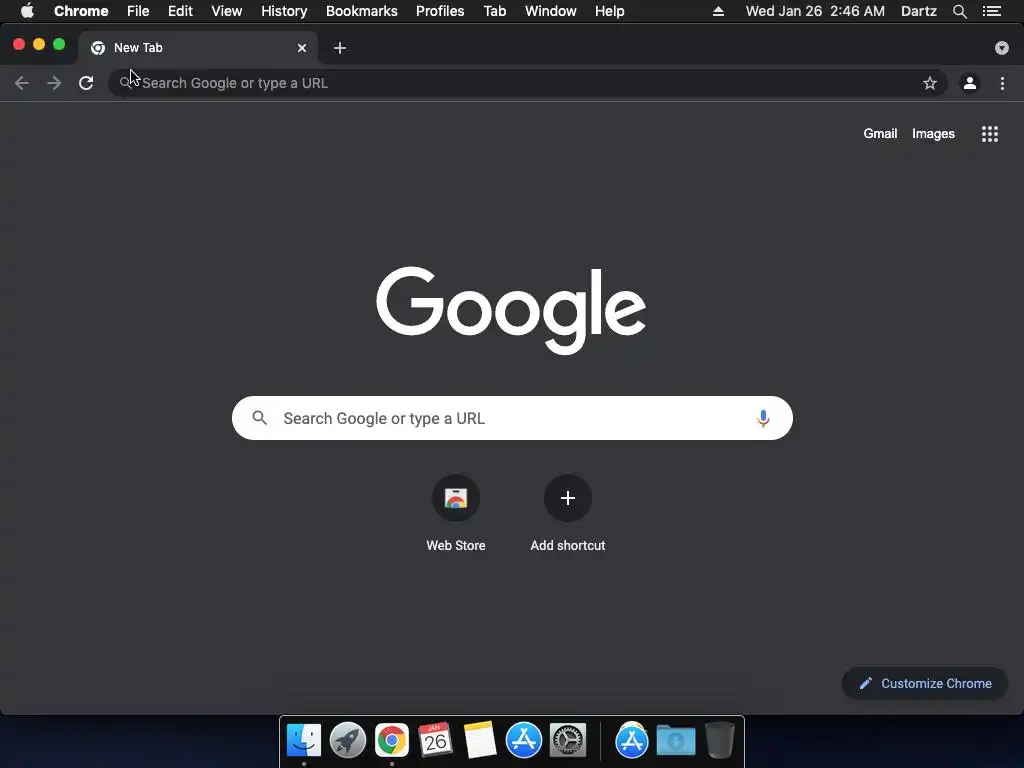Open the Tab menu
This screenshot has width=1024, height=768.
(494, 11)
